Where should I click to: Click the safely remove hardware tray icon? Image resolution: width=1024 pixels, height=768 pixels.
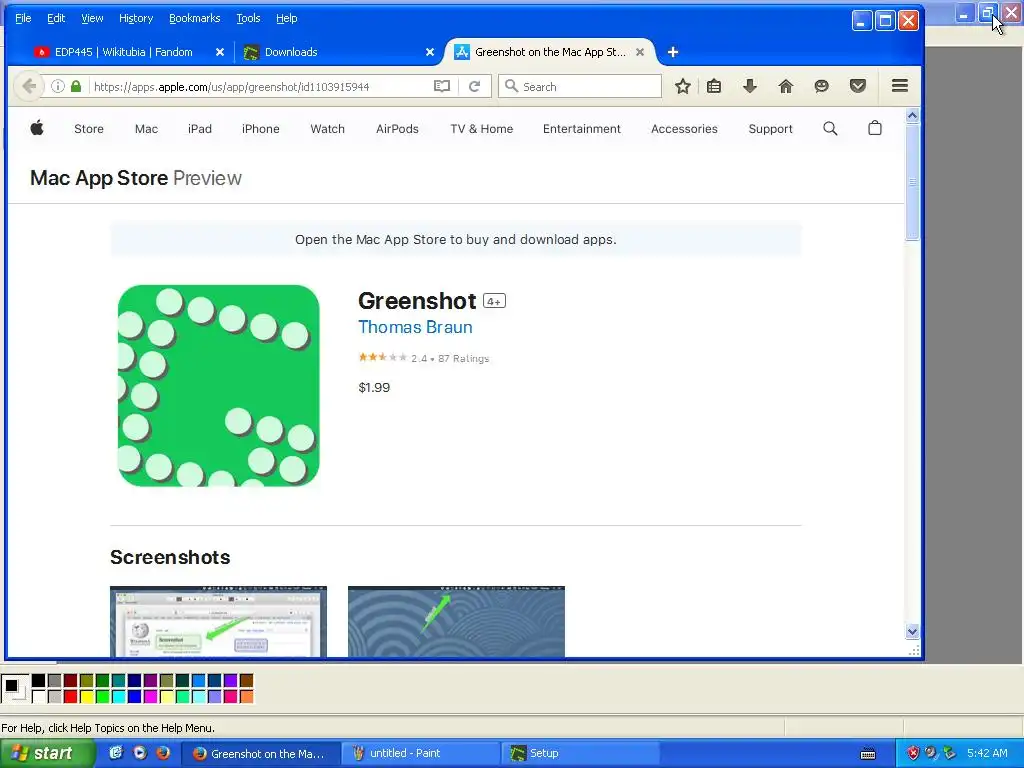pyautogui.click(x=950, y=753)
